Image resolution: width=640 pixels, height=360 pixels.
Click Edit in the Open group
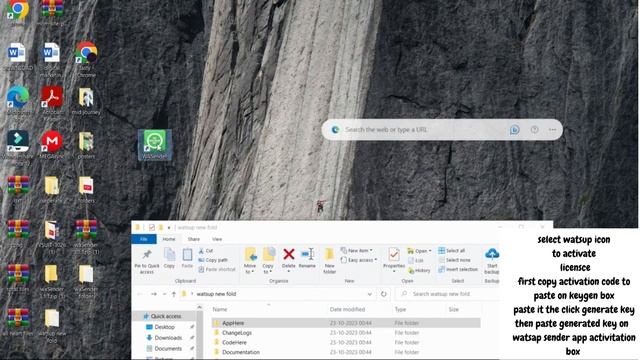tap(416, 260)
